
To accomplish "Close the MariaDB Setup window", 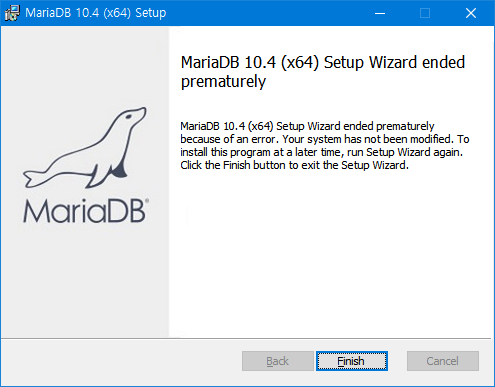I will click(x=471, y=13).
